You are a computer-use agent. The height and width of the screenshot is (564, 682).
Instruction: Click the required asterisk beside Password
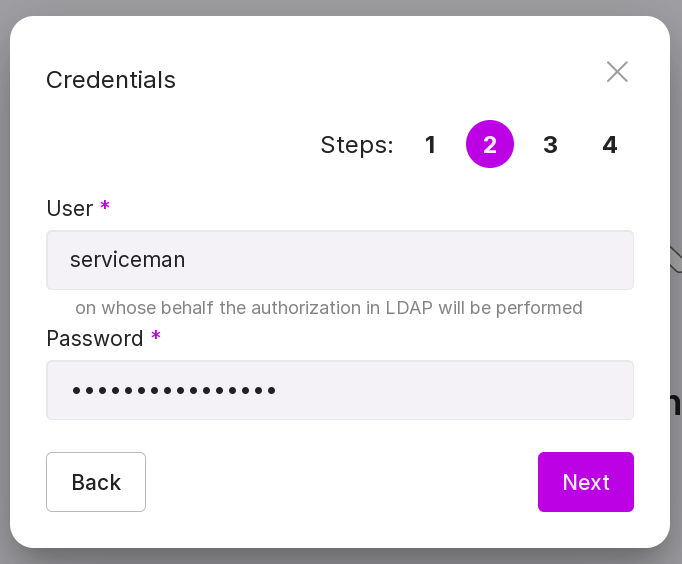pos(156,337)
